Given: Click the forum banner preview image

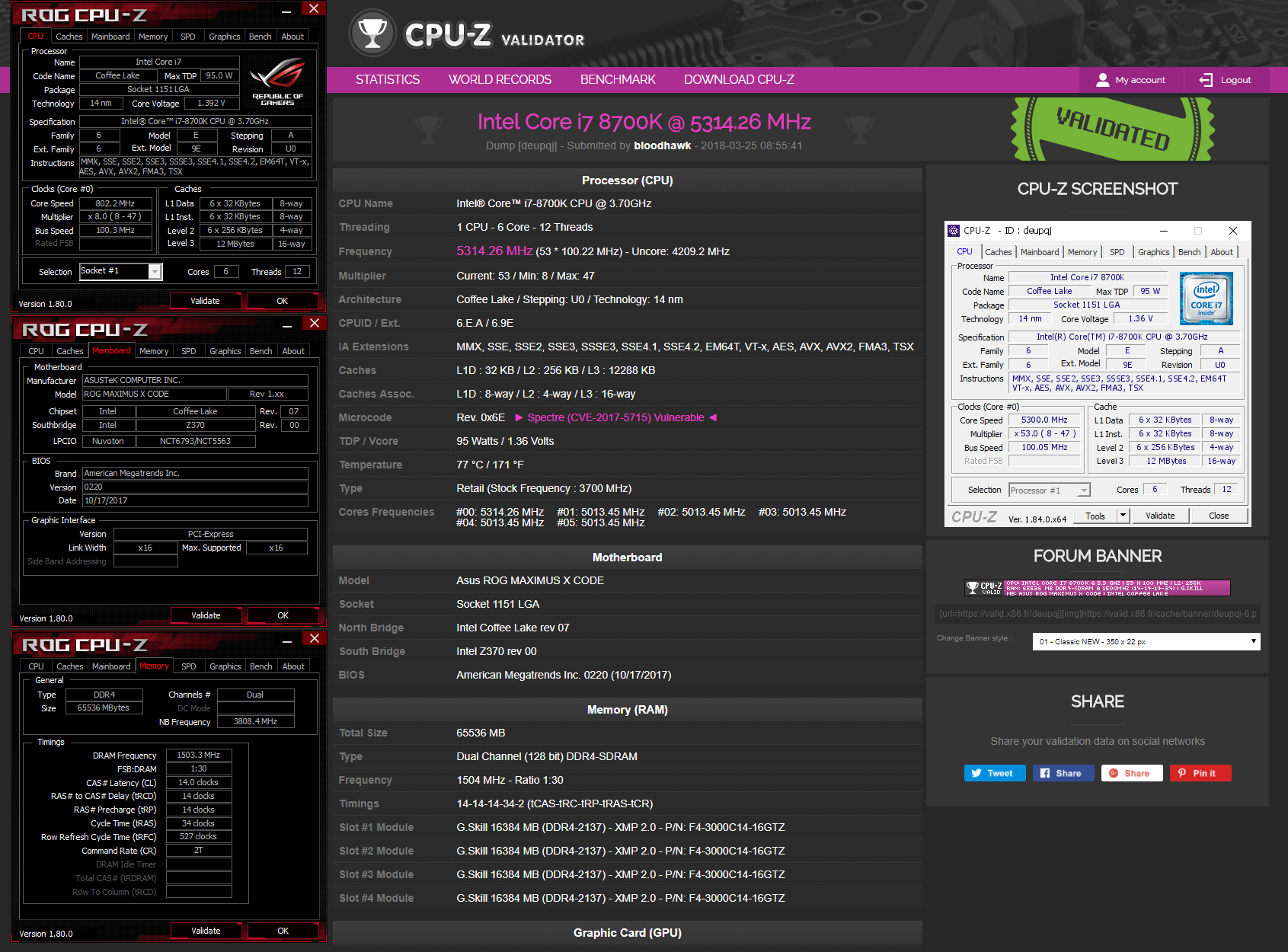Looking at the screenshot, I should (1098, 588).
